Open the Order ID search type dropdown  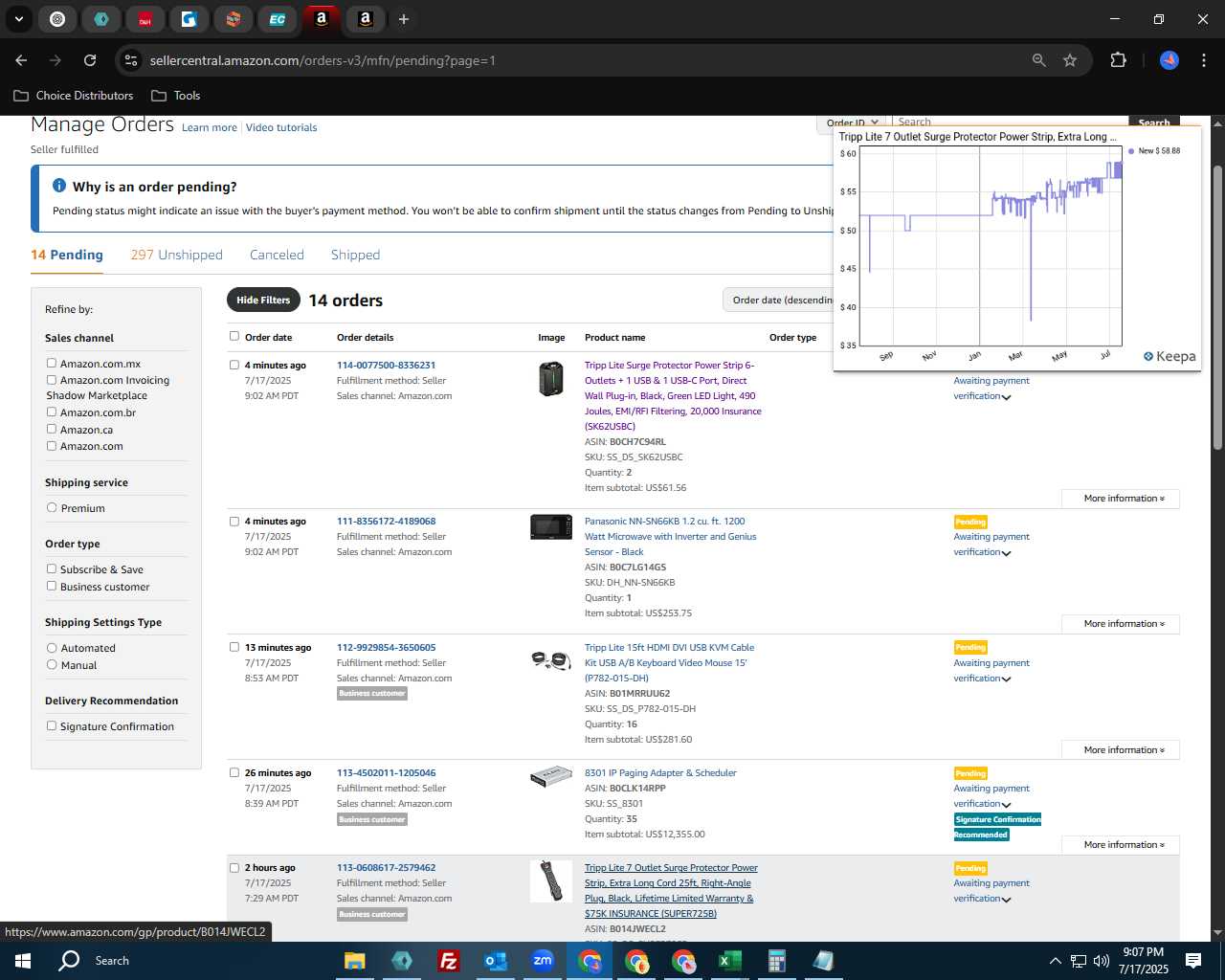pos(852,122)
